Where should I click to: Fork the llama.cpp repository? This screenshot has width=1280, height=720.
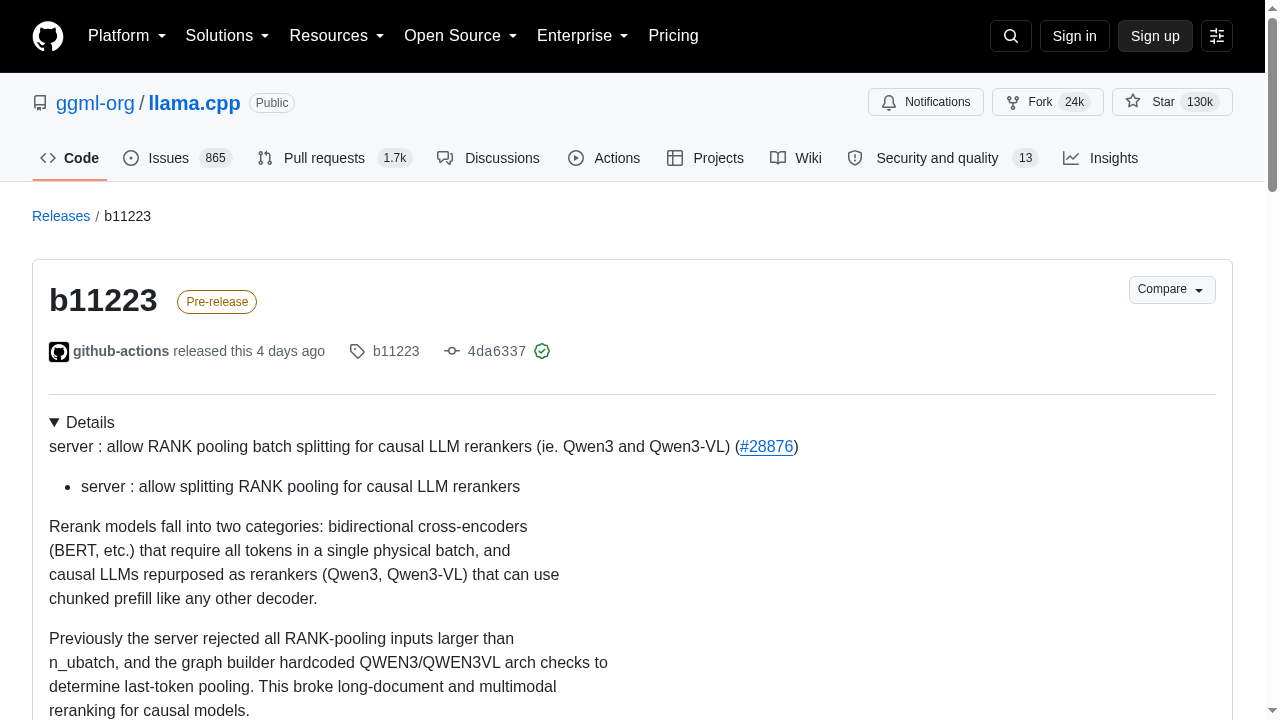(1048, 102)
